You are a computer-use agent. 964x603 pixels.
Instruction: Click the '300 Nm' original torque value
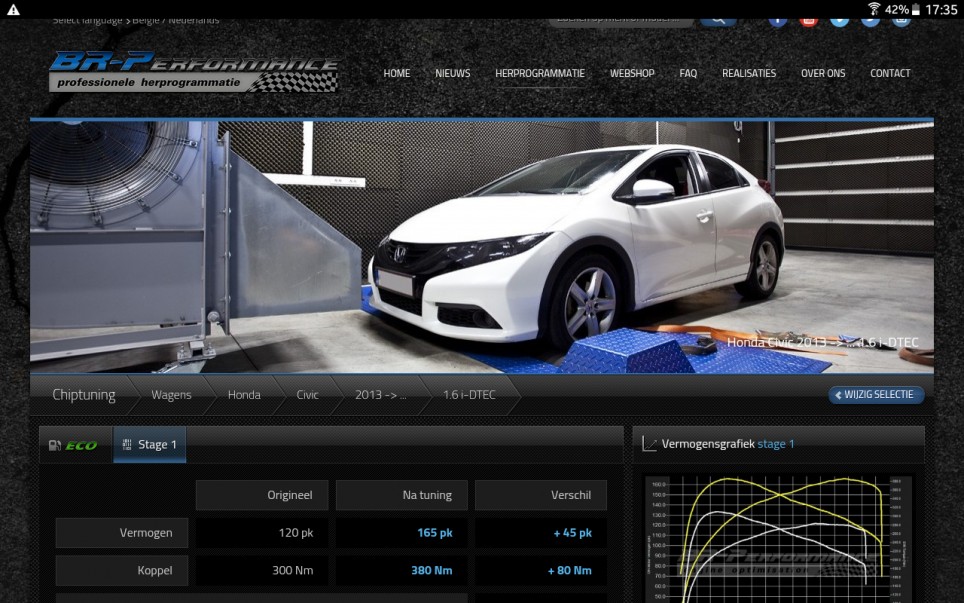coord(293,570)
